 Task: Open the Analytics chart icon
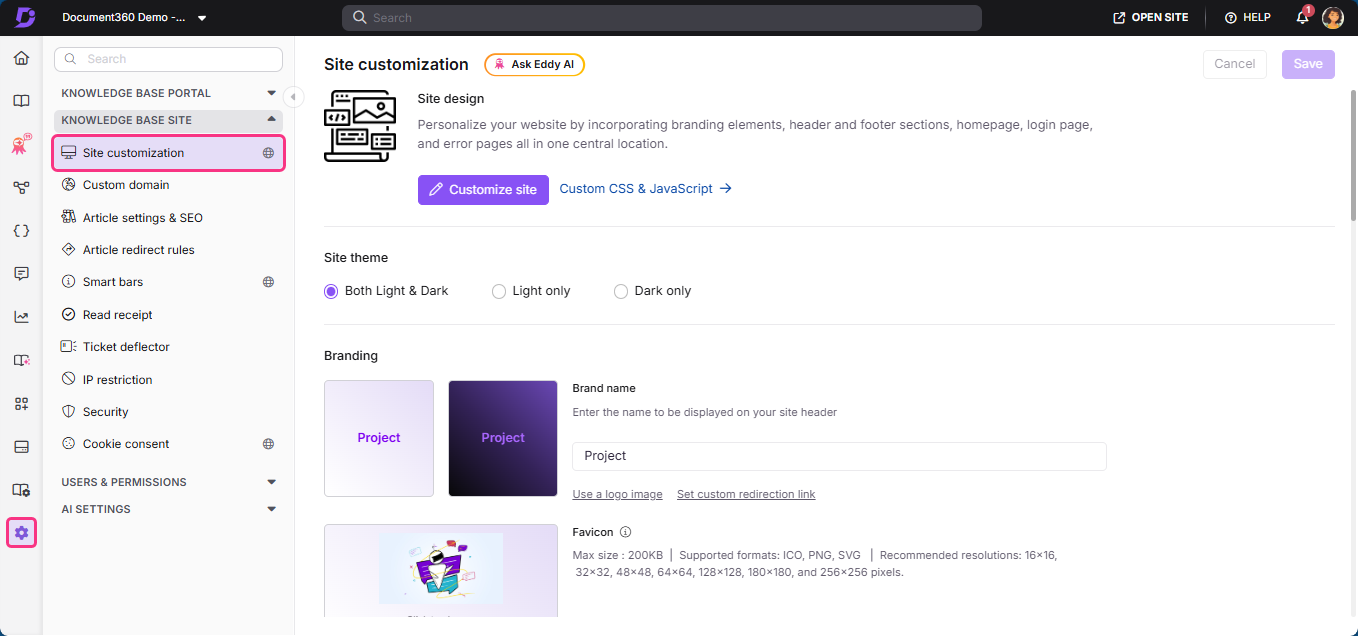21,317
